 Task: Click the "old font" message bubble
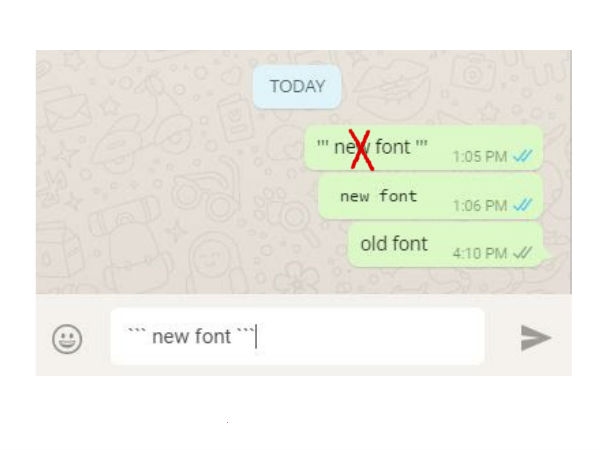click(x=446, y=245)
